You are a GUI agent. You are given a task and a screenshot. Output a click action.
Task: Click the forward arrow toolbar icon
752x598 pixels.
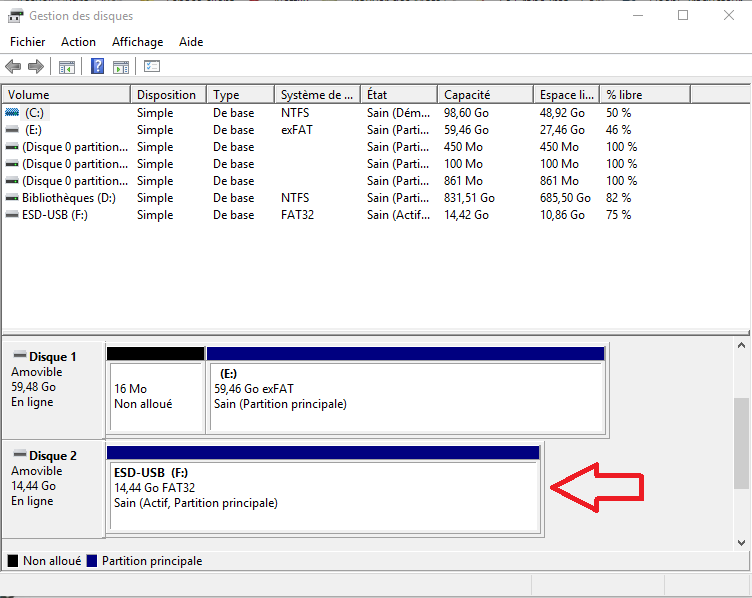36,67
